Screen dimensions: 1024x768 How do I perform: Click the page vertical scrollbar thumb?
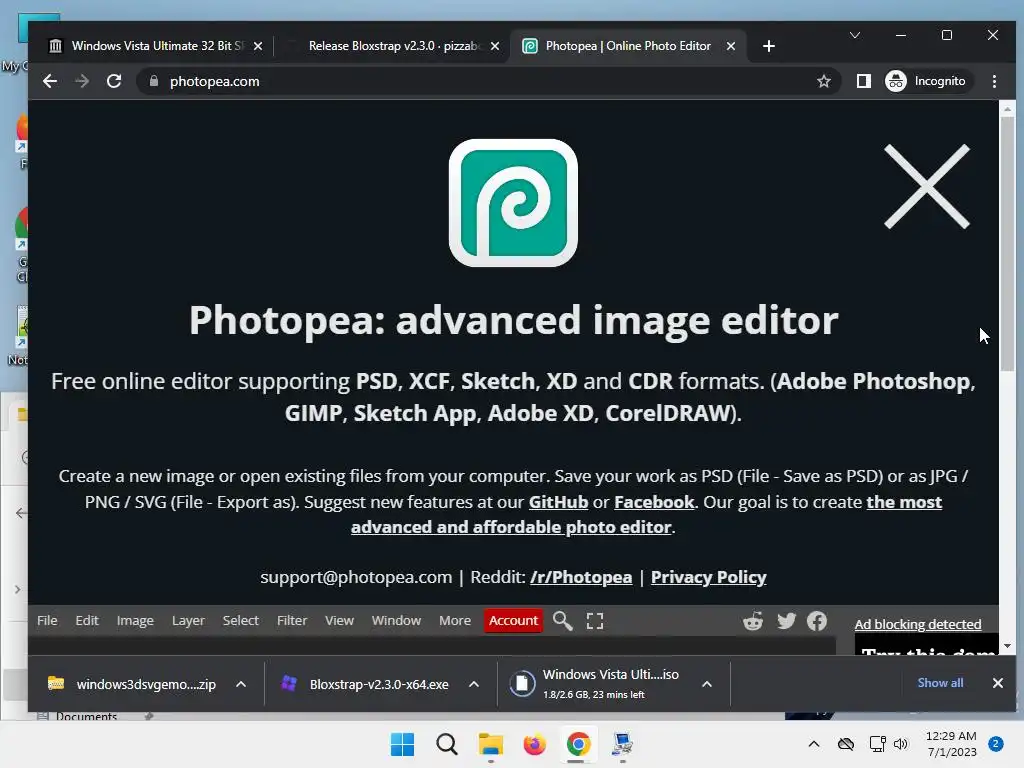point(1007,244)
